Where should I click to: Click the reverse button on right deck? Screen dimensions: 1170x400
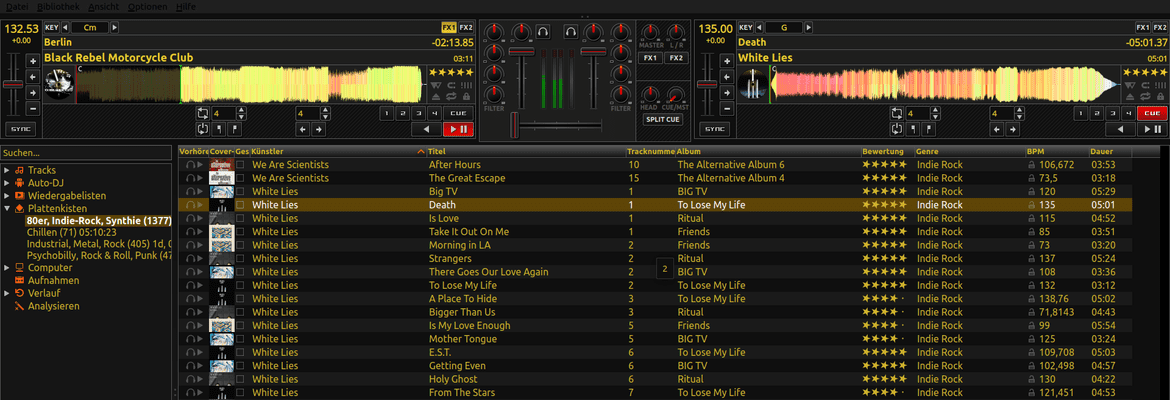pos(1121,129)
